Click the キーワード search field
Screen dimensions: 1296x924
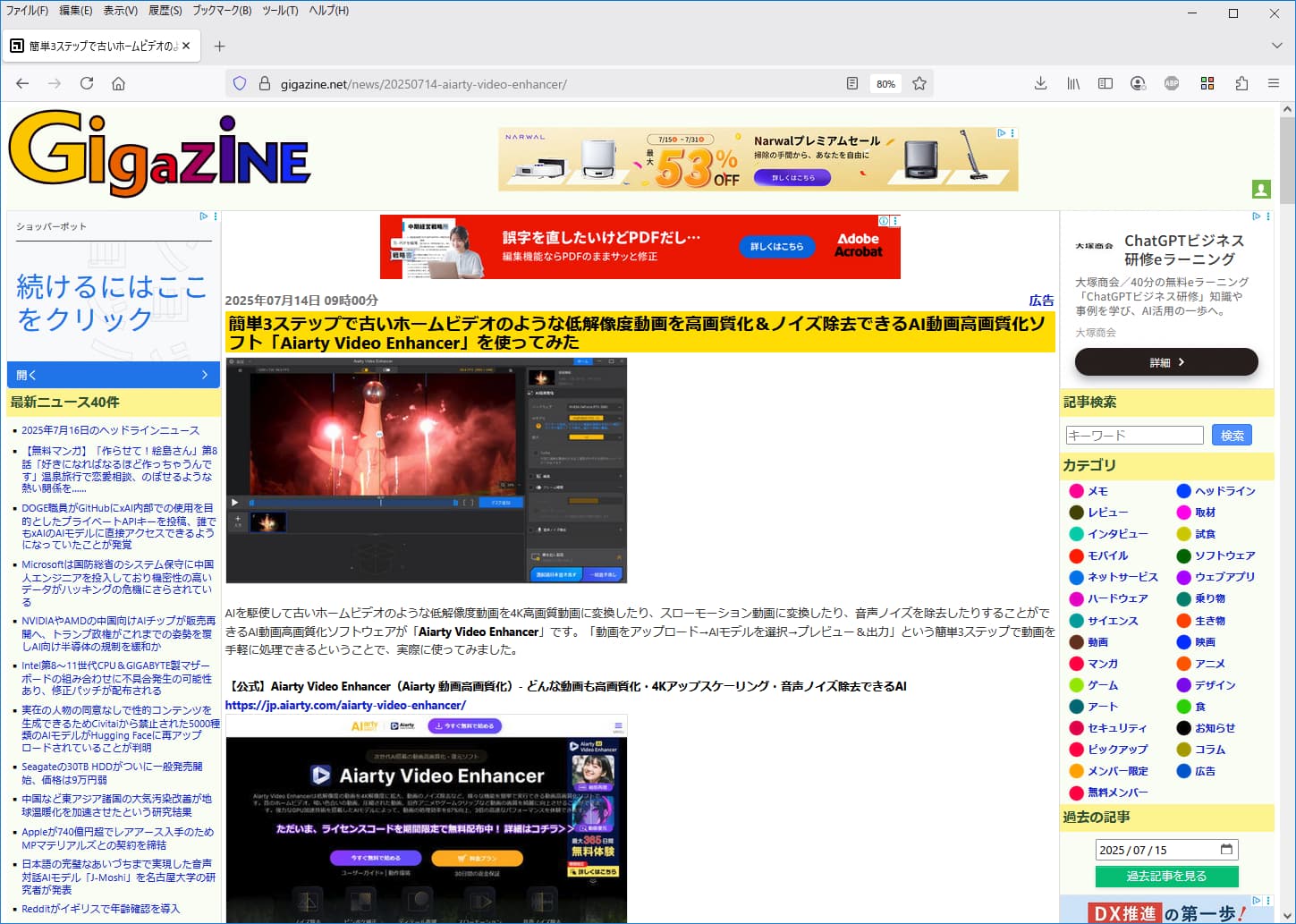1134,435
